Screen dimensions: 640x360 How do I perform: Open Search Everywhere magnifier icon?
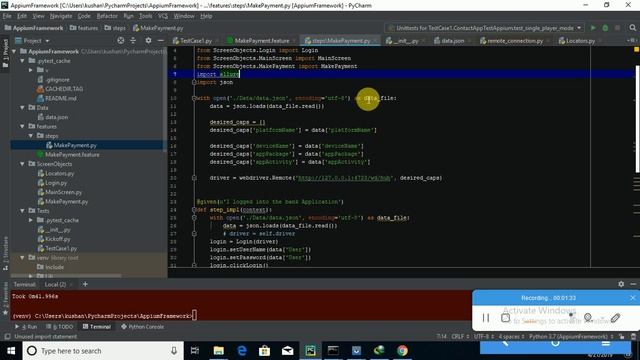point(632,28)
